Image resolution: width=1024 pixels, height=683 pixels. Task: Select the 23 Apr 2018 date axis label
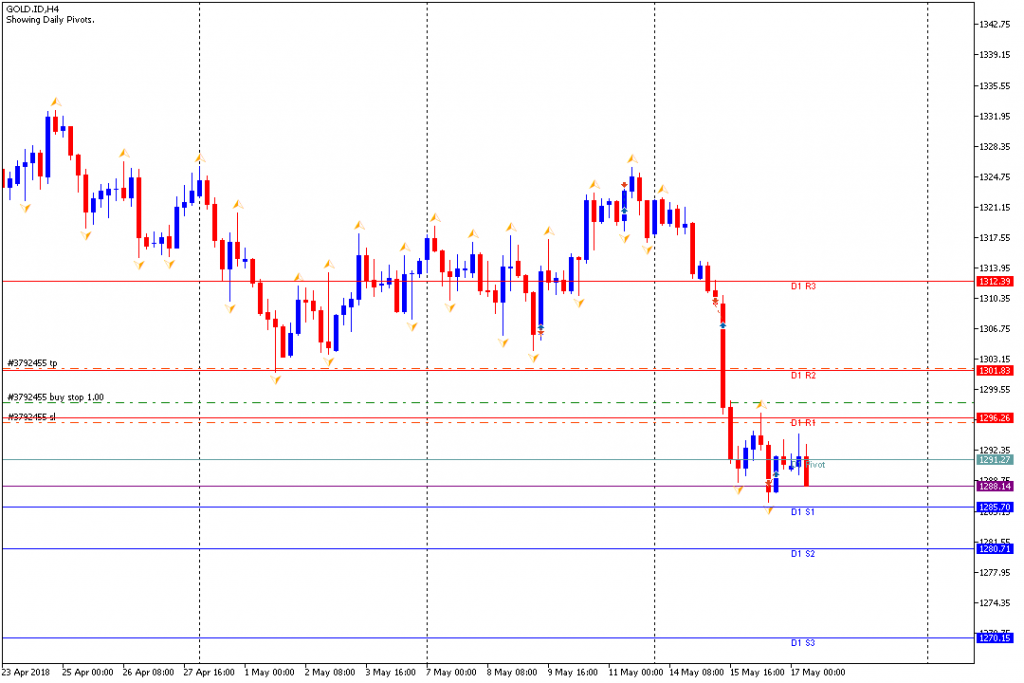(25, 672)
